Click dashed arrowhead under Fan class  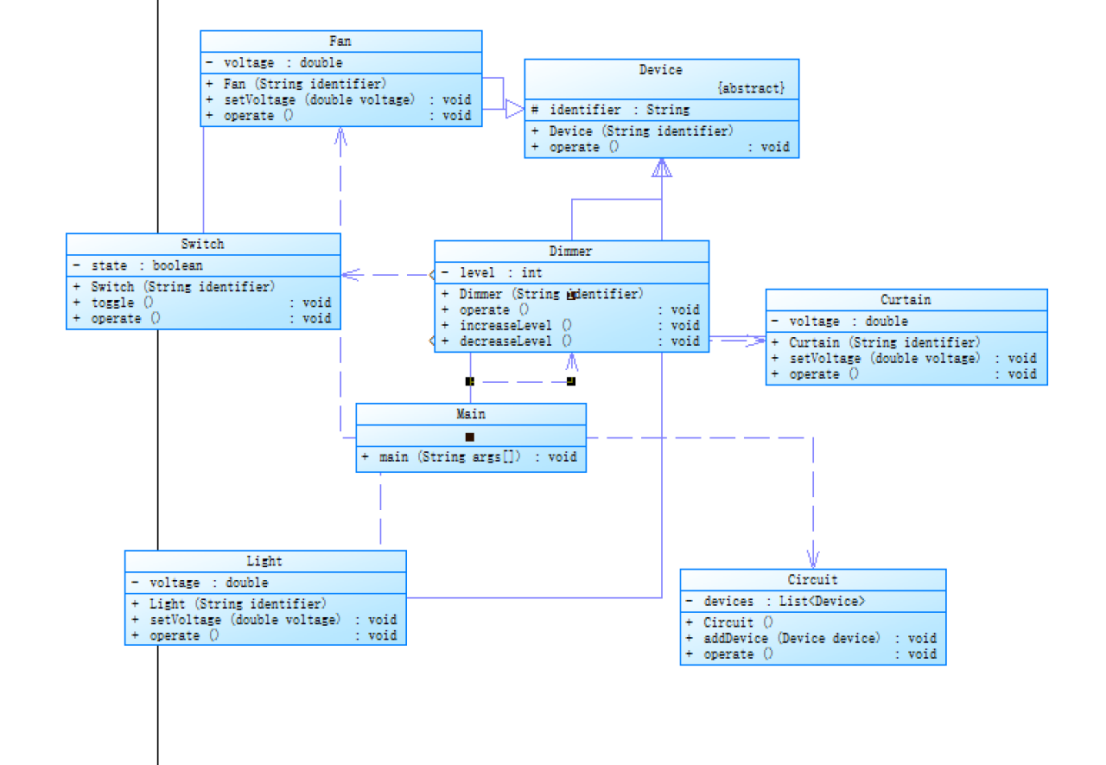[341, 138]
